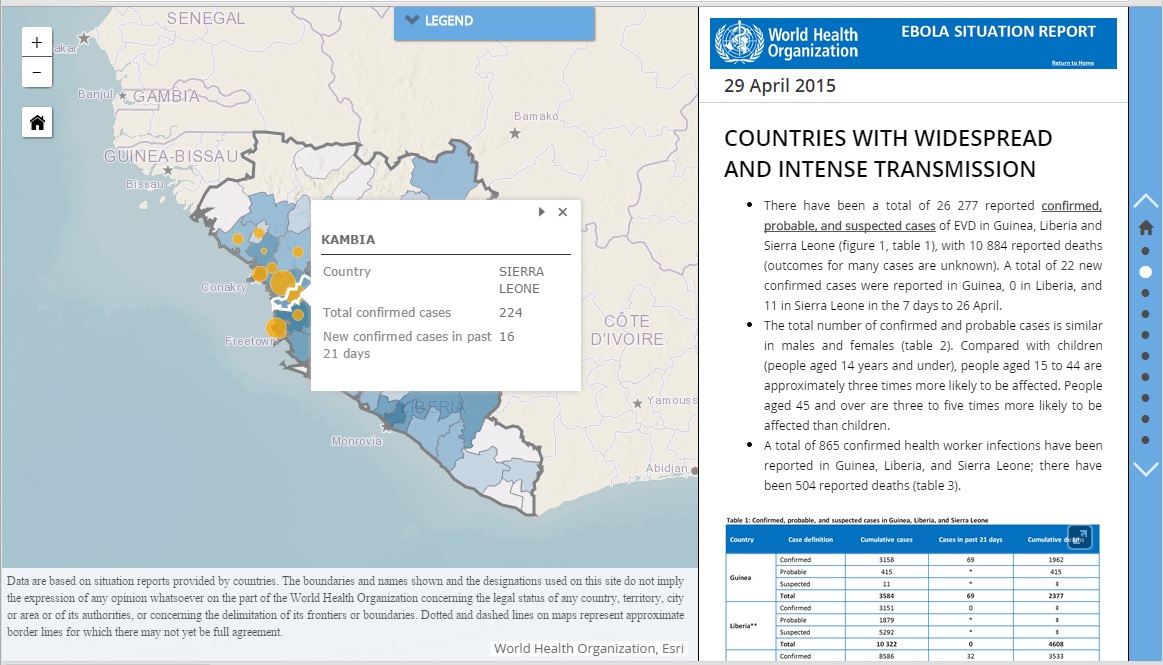Click the World Health Organization logo
The height and width of the screenshot is (665, 1163).
coord(787,43)
